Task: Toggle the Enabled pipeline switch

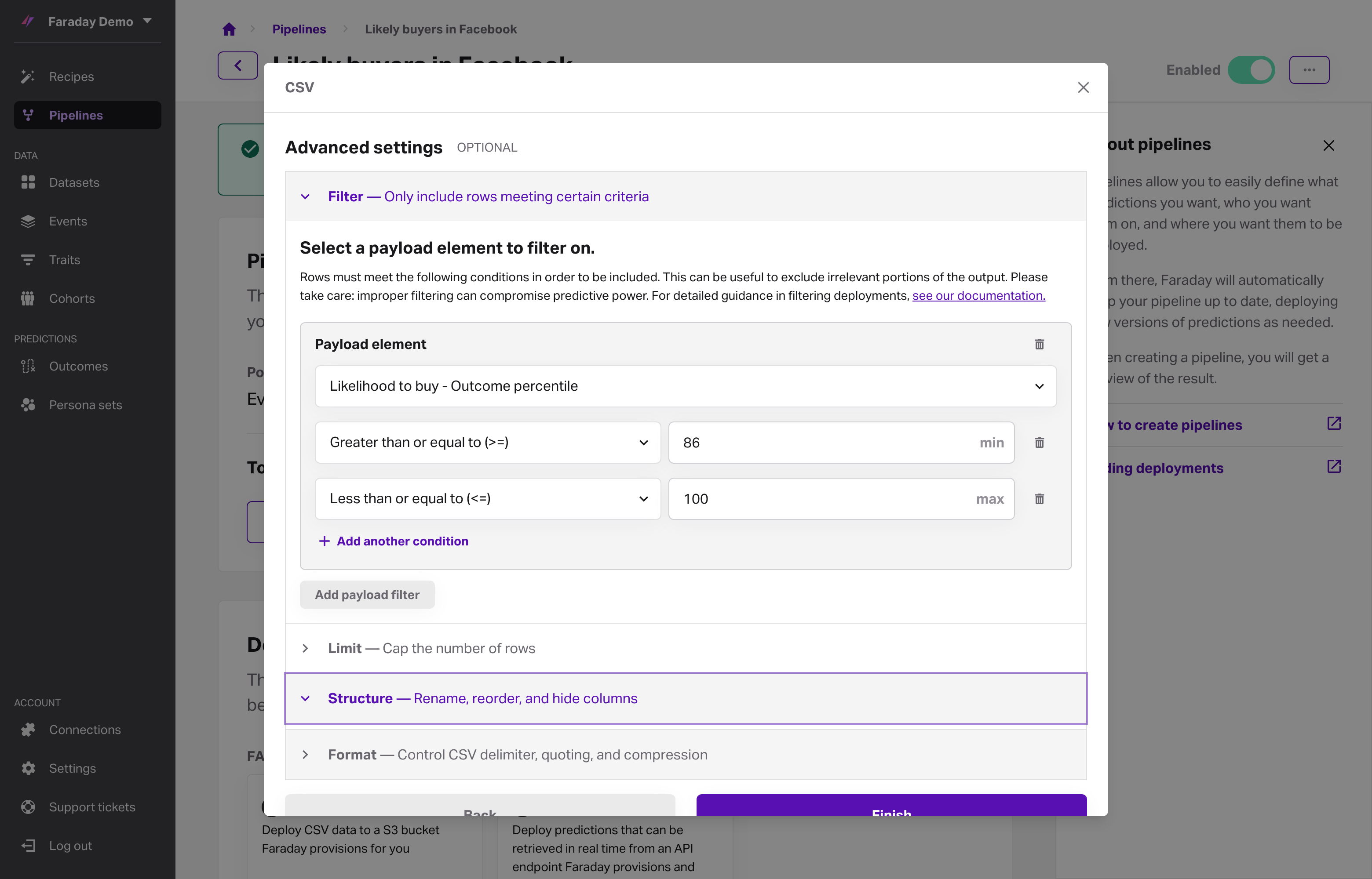Action: point(1252,69)
